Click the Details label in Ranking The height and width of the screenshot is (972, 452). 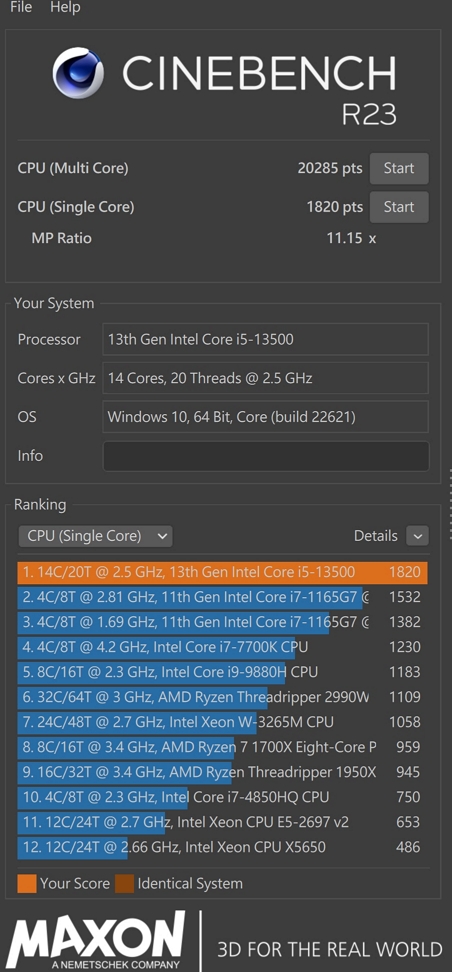(376, 536)
